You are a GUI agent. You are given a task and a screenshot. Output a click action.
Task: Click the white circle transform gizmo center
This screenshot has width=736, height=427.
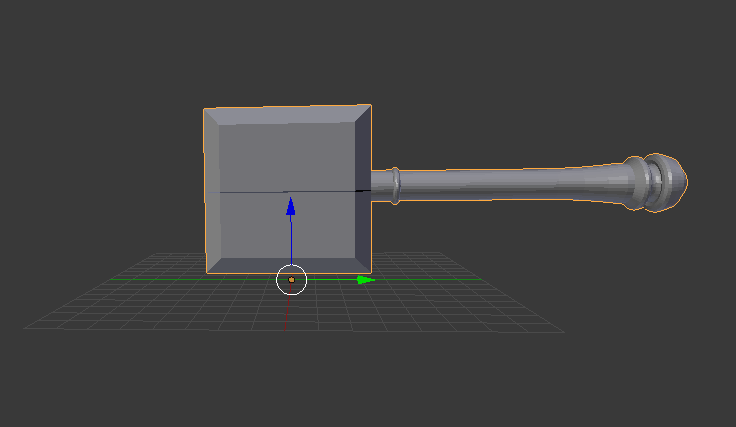(291, 280)
